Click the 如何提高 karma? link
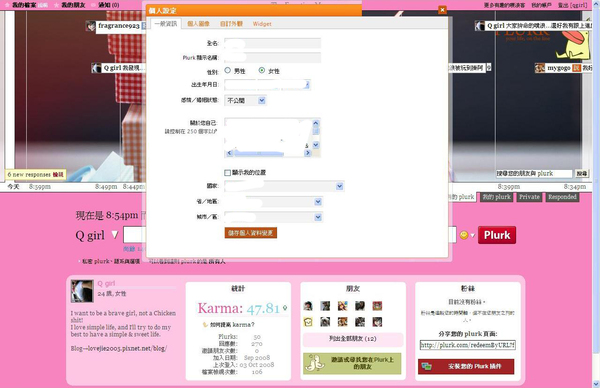This screenshot has width=600, height=388. click(232, 324)
